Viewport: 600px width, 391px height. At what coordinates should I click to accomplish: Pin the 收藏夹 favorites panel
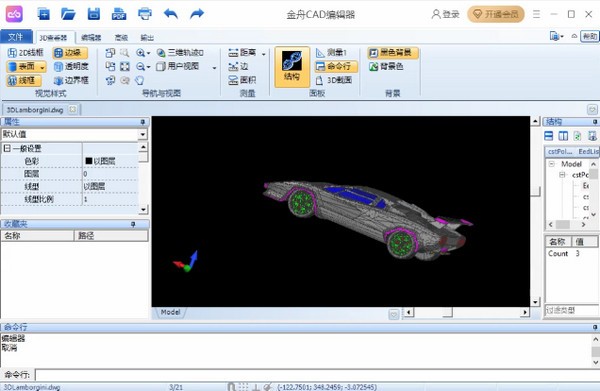133,224
